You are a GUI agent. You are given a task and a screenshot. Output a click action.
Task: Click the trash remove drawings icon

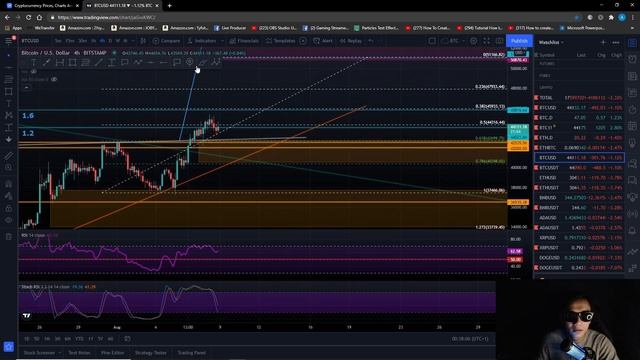point(9,237)
